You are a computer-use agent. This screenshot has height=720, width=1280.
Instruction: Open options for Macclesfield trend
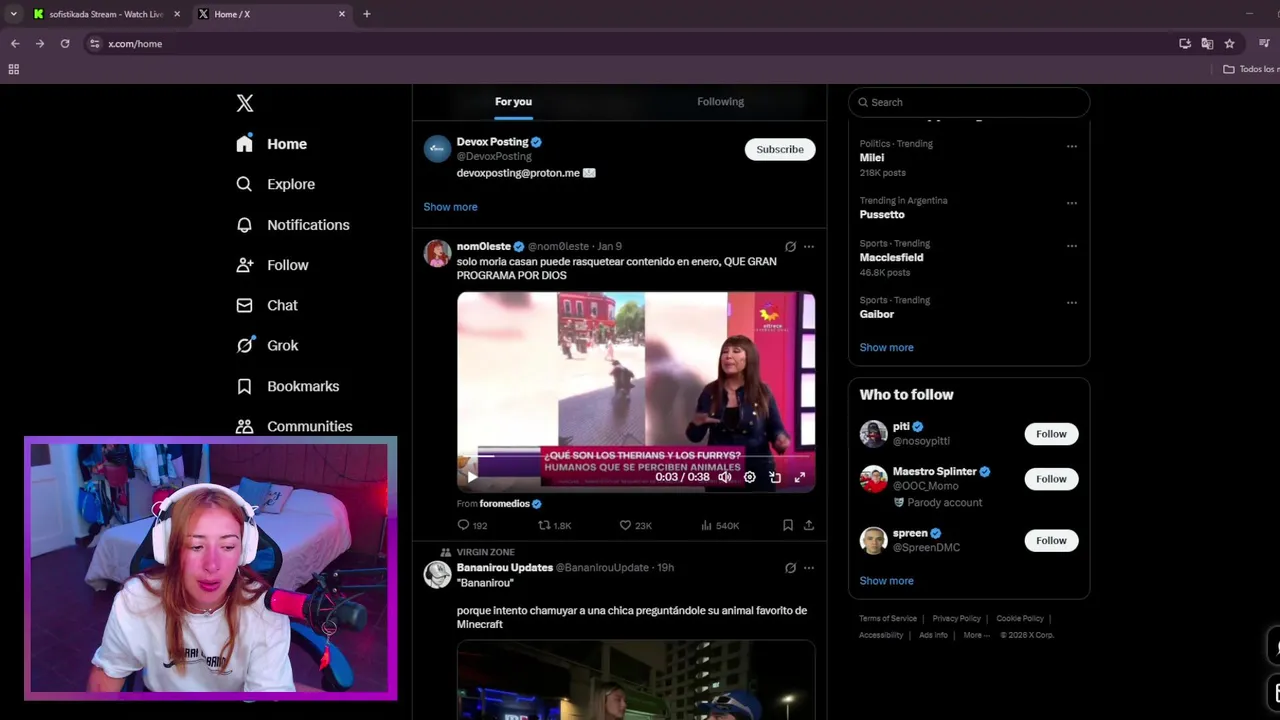[x=1071, y=246]
